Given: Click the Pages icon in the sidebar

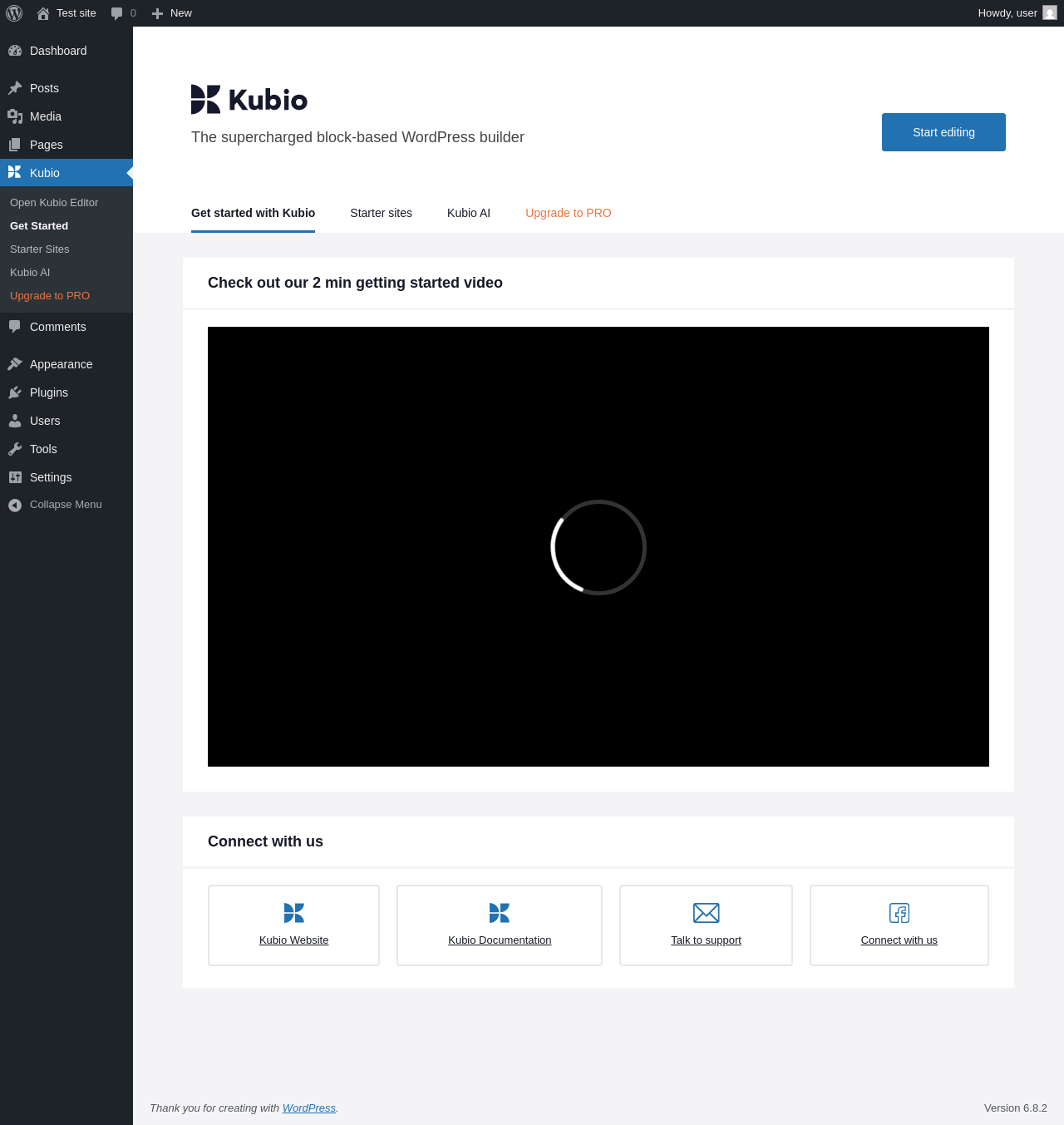Looking at the screenshot, I should coord(15,145).
